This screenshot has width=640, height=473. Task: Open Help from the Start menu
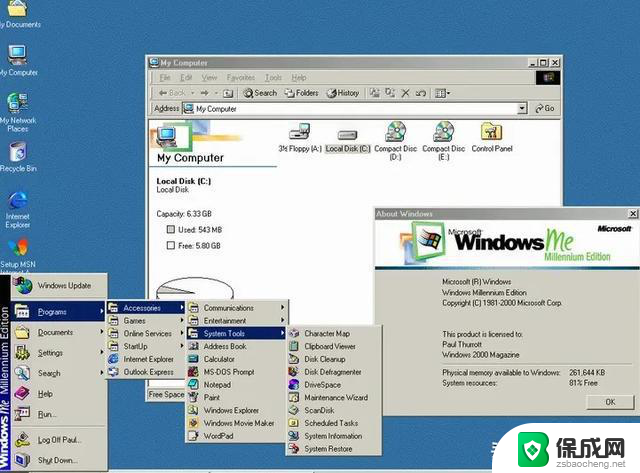point(60,394)
